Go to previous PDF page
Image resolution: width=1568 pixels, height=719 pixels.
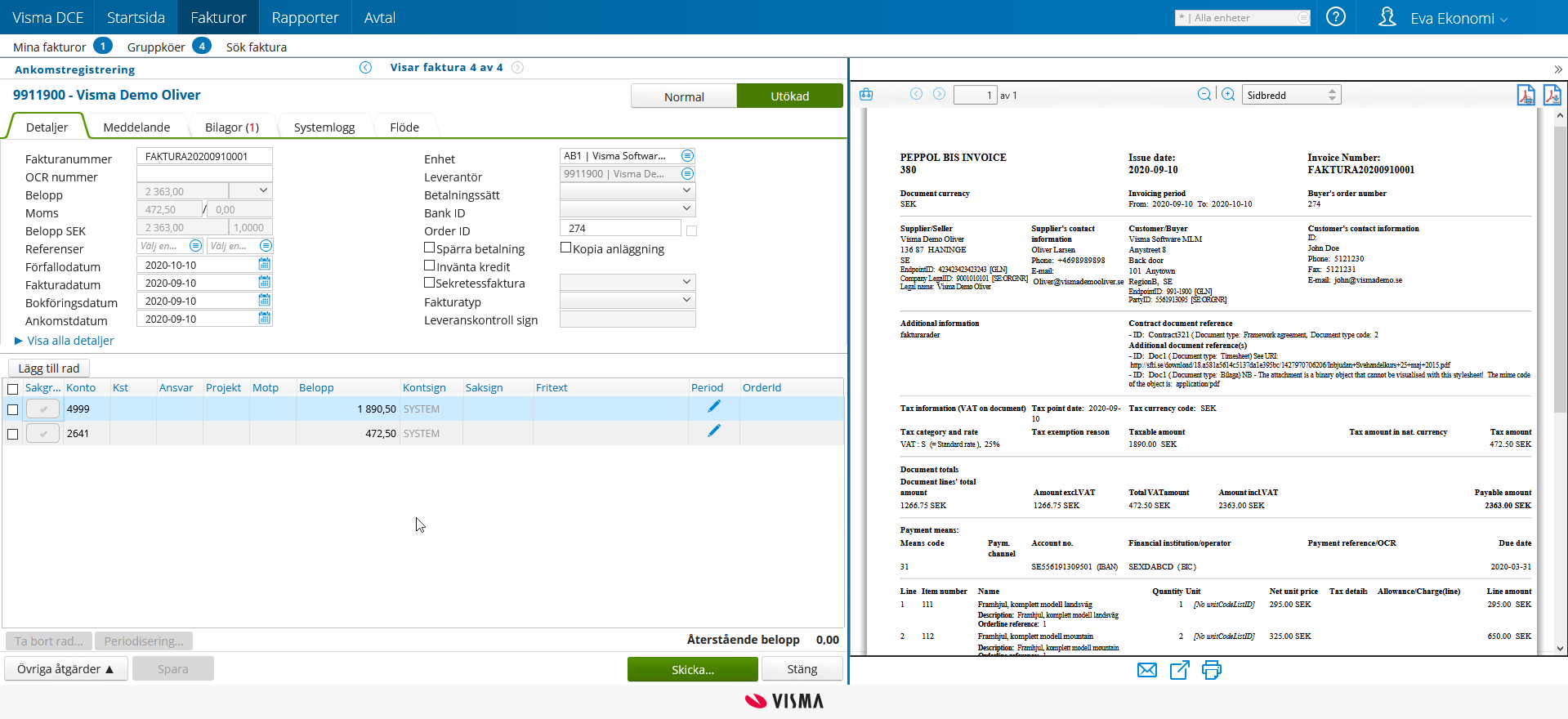pyautogui.click(x=917, y=94)
